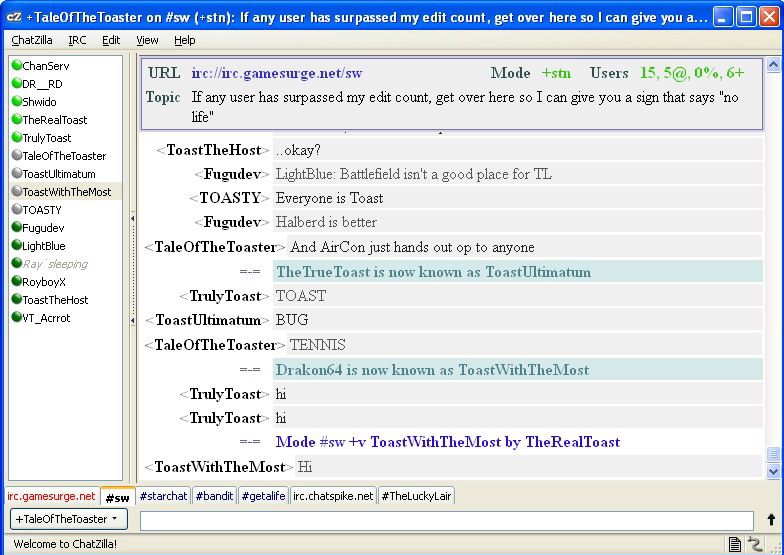Screen dimensions: 784x555
Task: Click the gray voice icon next to ToastUltimatum
Action: pos(17,174)
